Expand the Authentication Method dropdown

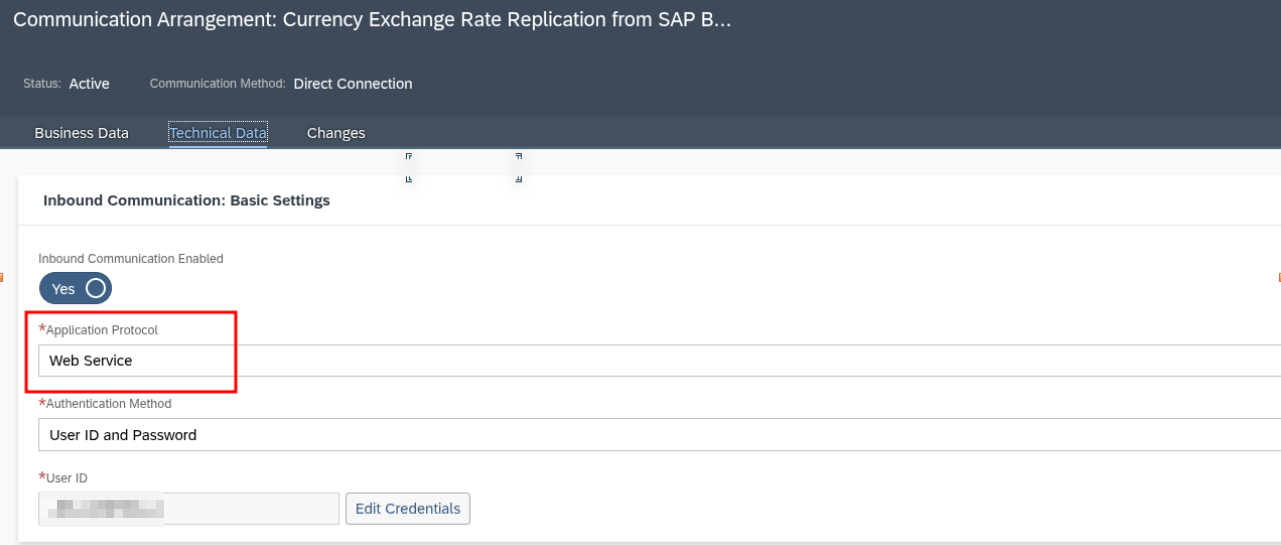[x=658, y=435]
